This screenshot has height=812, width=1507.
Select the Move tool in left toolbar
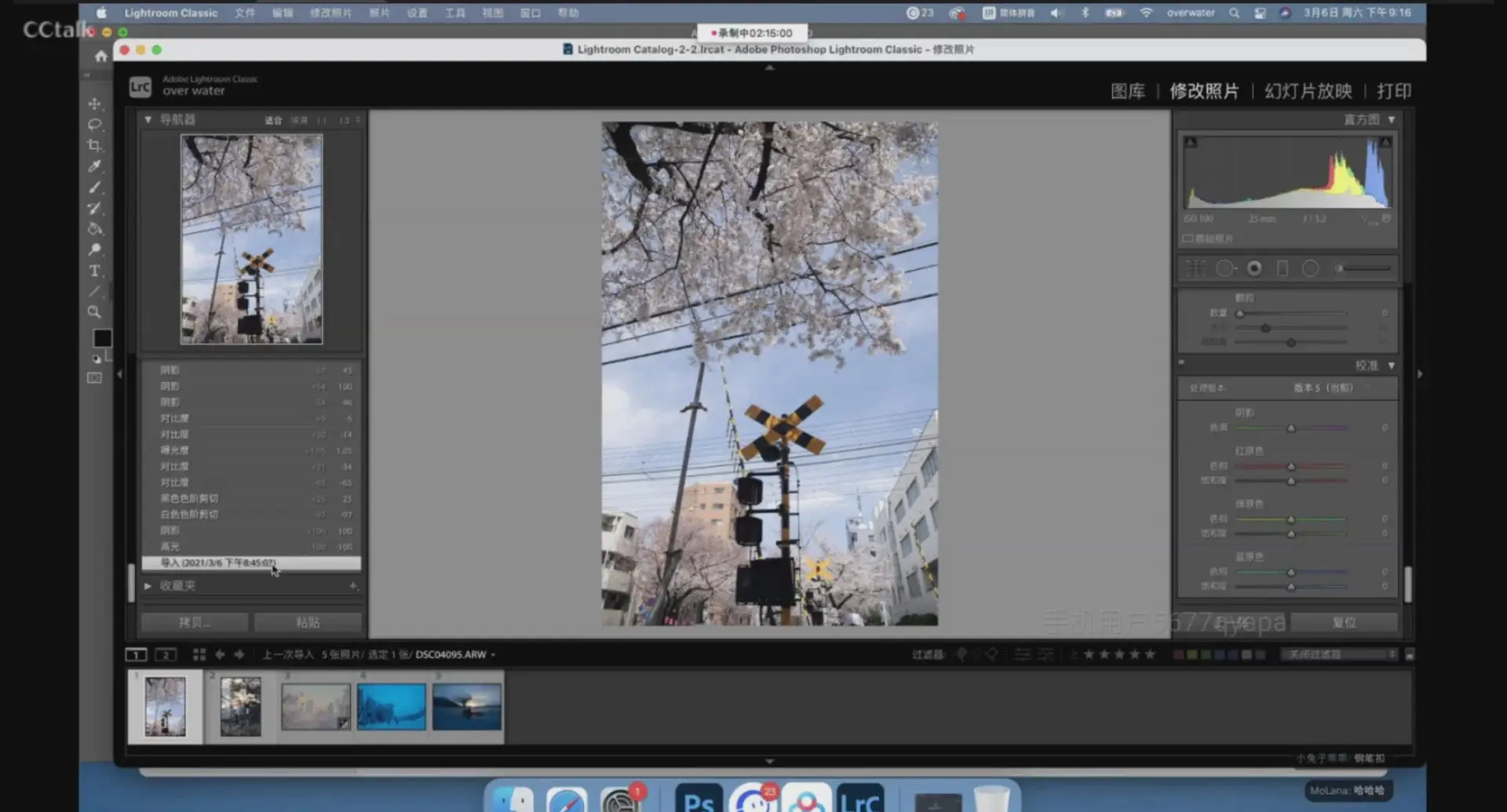click(x=95, y=104)
